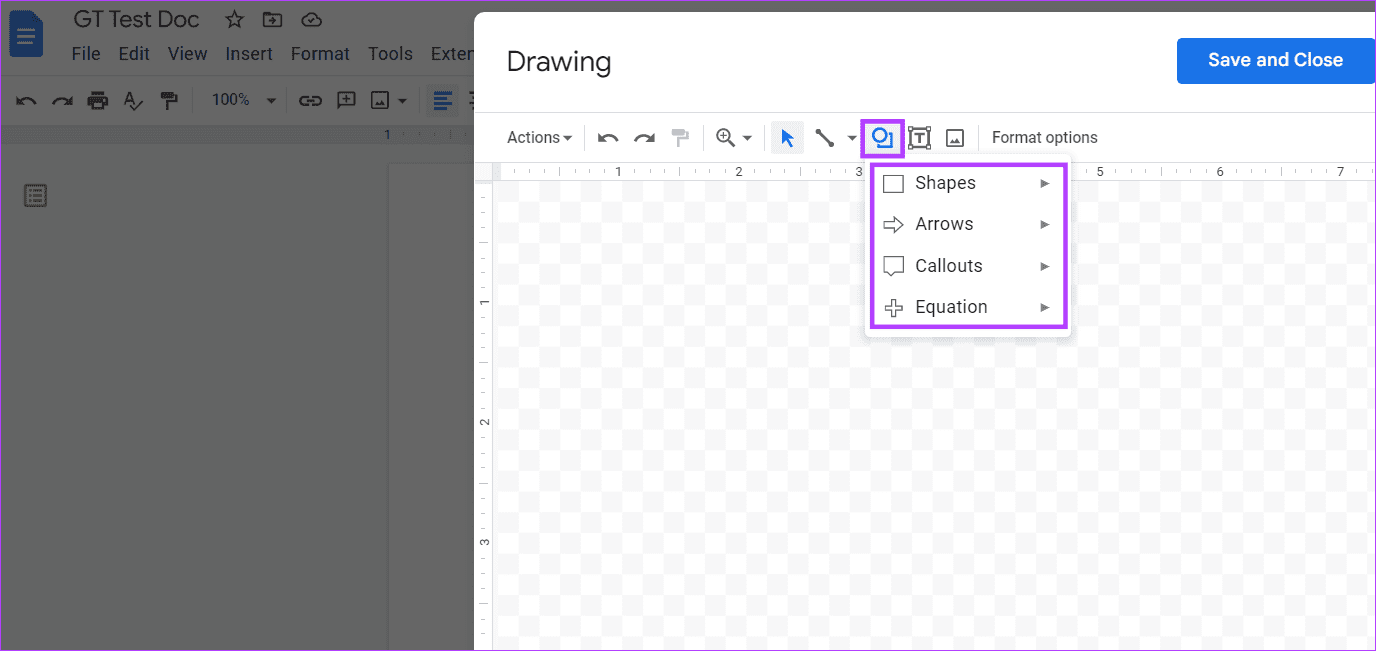The width and height of the screenshot is (1376, 651).
Task: Click the Insert link icon
Action: tap(310, 100)
